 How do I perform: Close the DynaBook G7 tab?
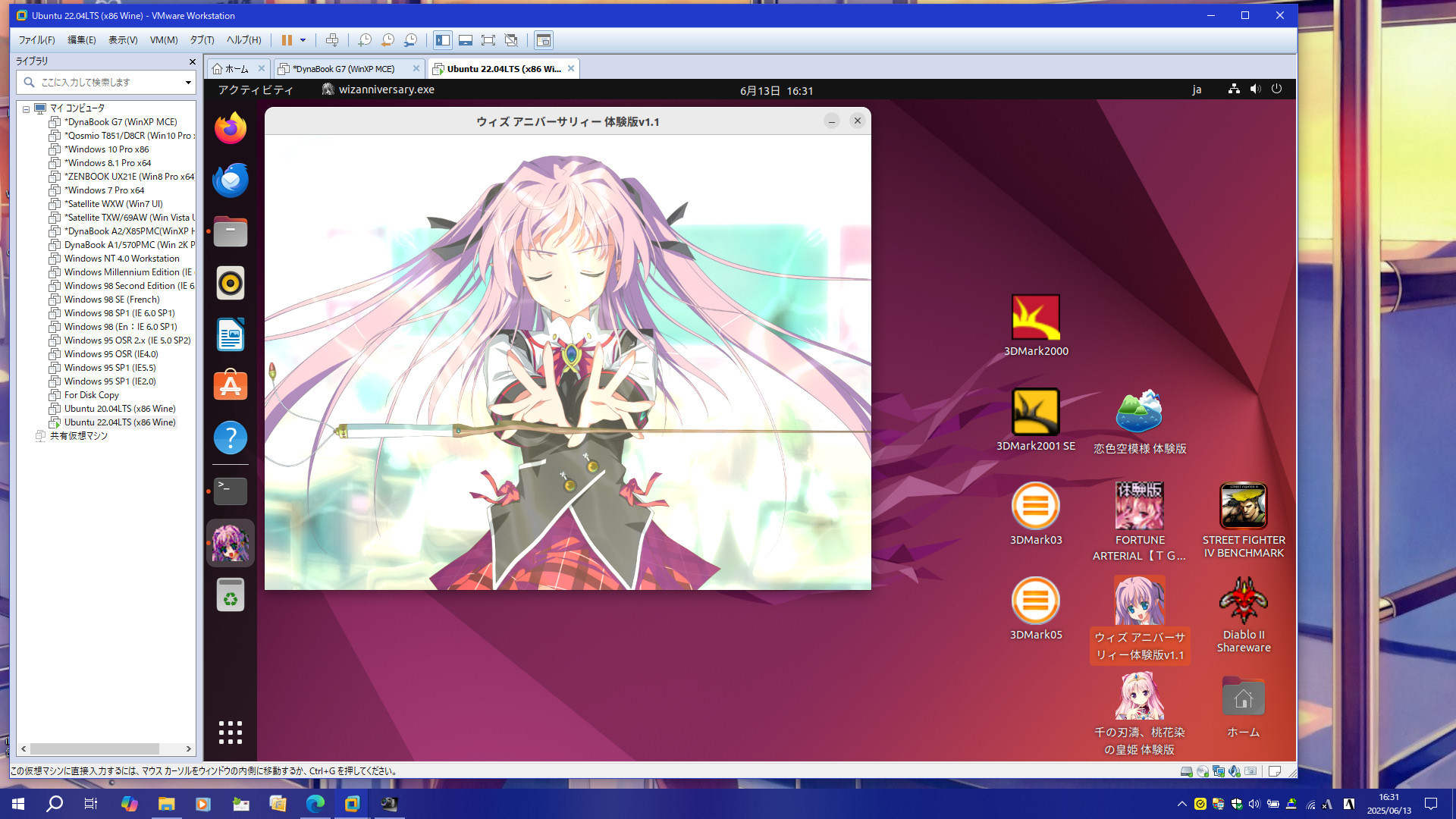pos(416,68)
